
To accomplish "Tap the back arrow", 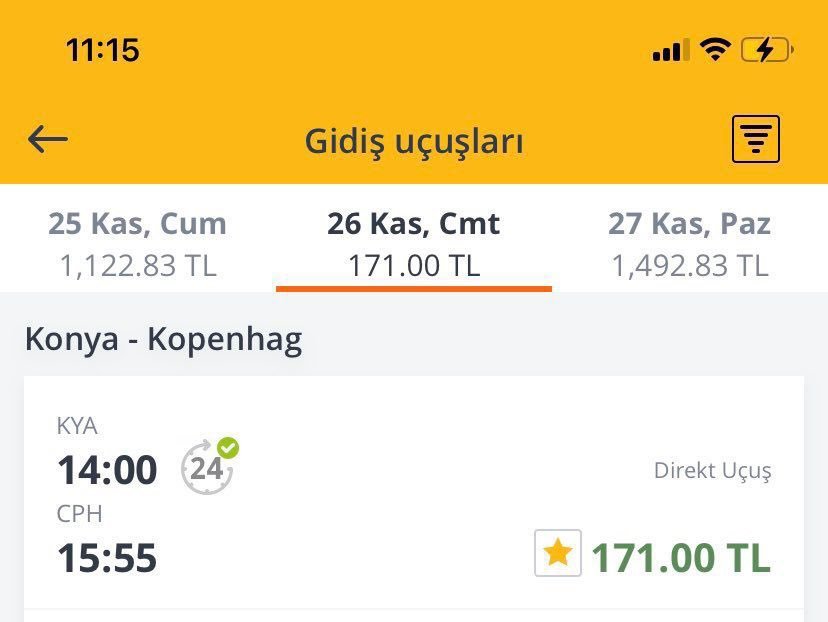I will click(47, 140).
